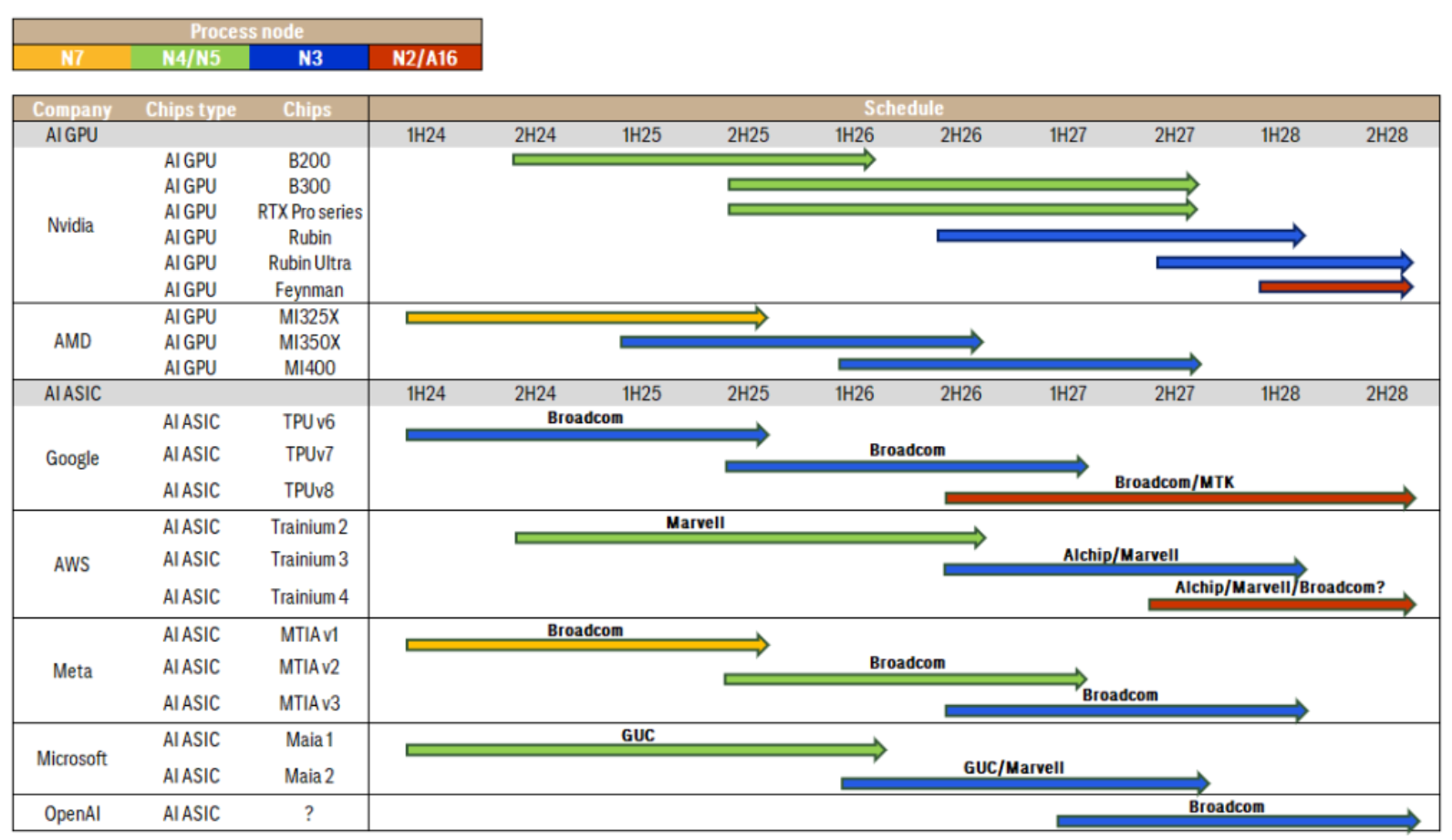The image size is (1452, 840).
Task: Click the GUC/Marvell label above Maia 2 arrow
Action: (1013, 768)
